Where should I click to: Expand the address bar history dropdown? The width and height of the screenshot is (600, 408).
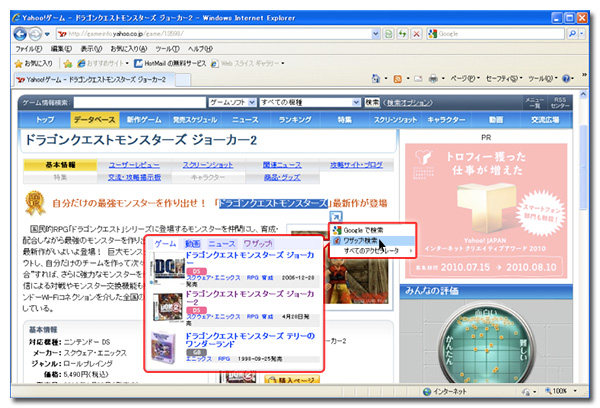(376, 34)
